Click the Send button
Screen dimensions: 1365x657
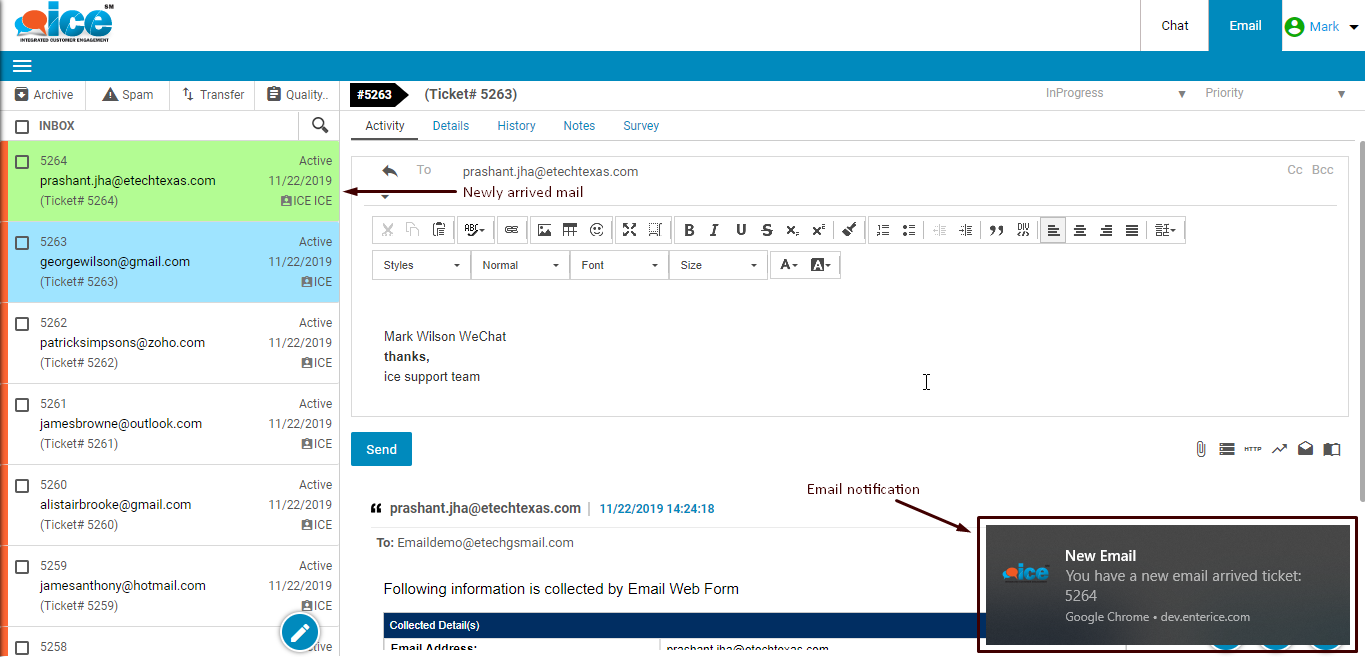tap(381, 449)
